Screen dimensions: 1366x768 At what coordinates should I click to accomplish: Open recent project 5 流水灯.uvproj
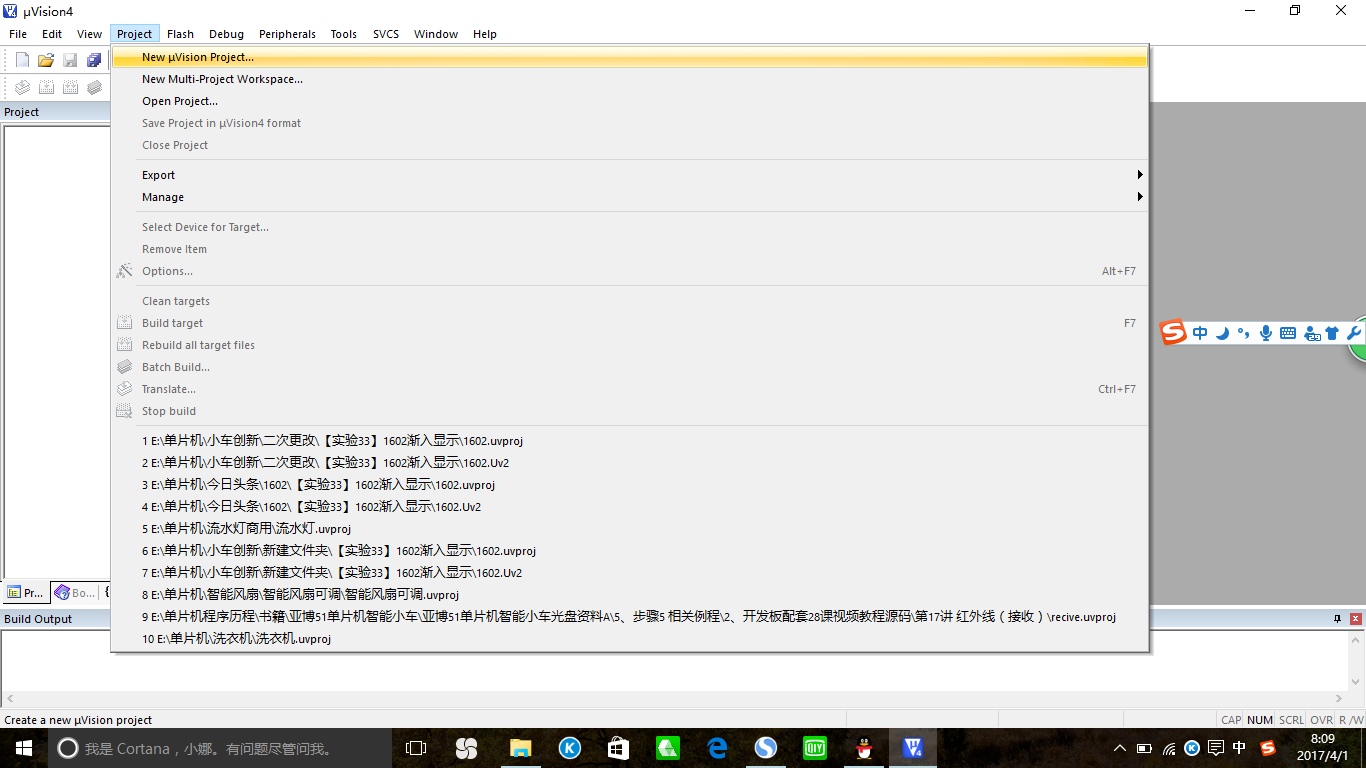tap(630, 528)
